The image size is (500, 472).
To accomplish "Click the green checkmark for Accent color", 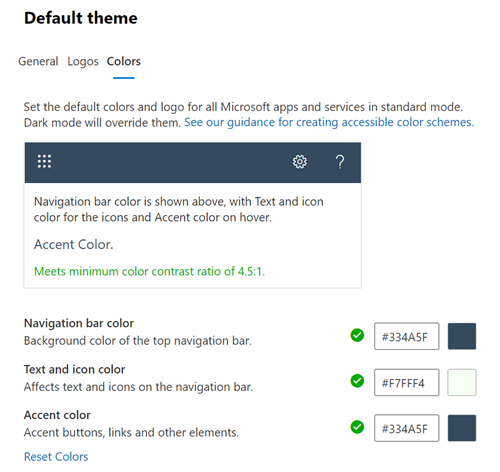I will (x=357, y=427).
